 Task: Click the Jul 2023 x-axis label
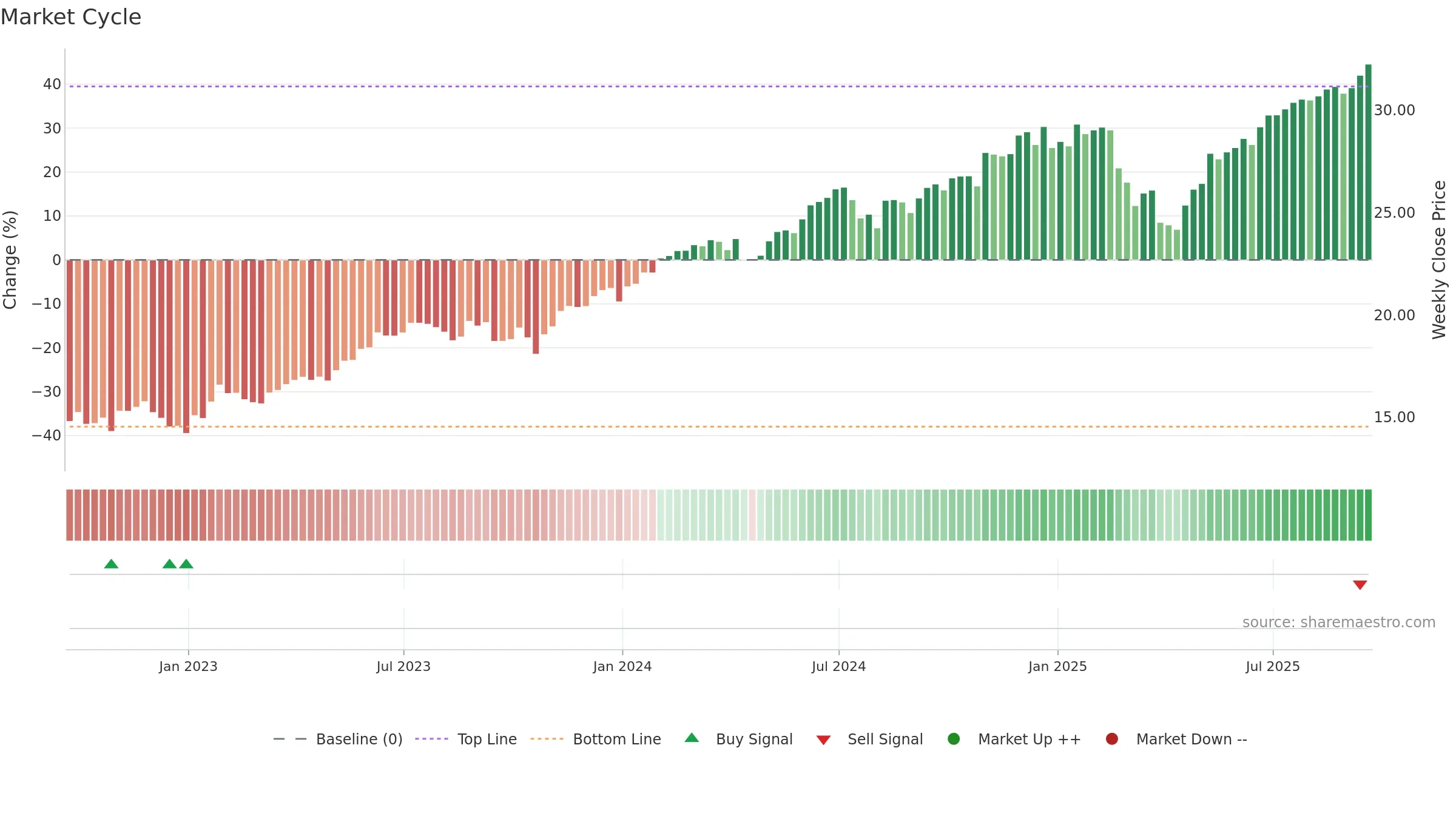tap(403, 667)
